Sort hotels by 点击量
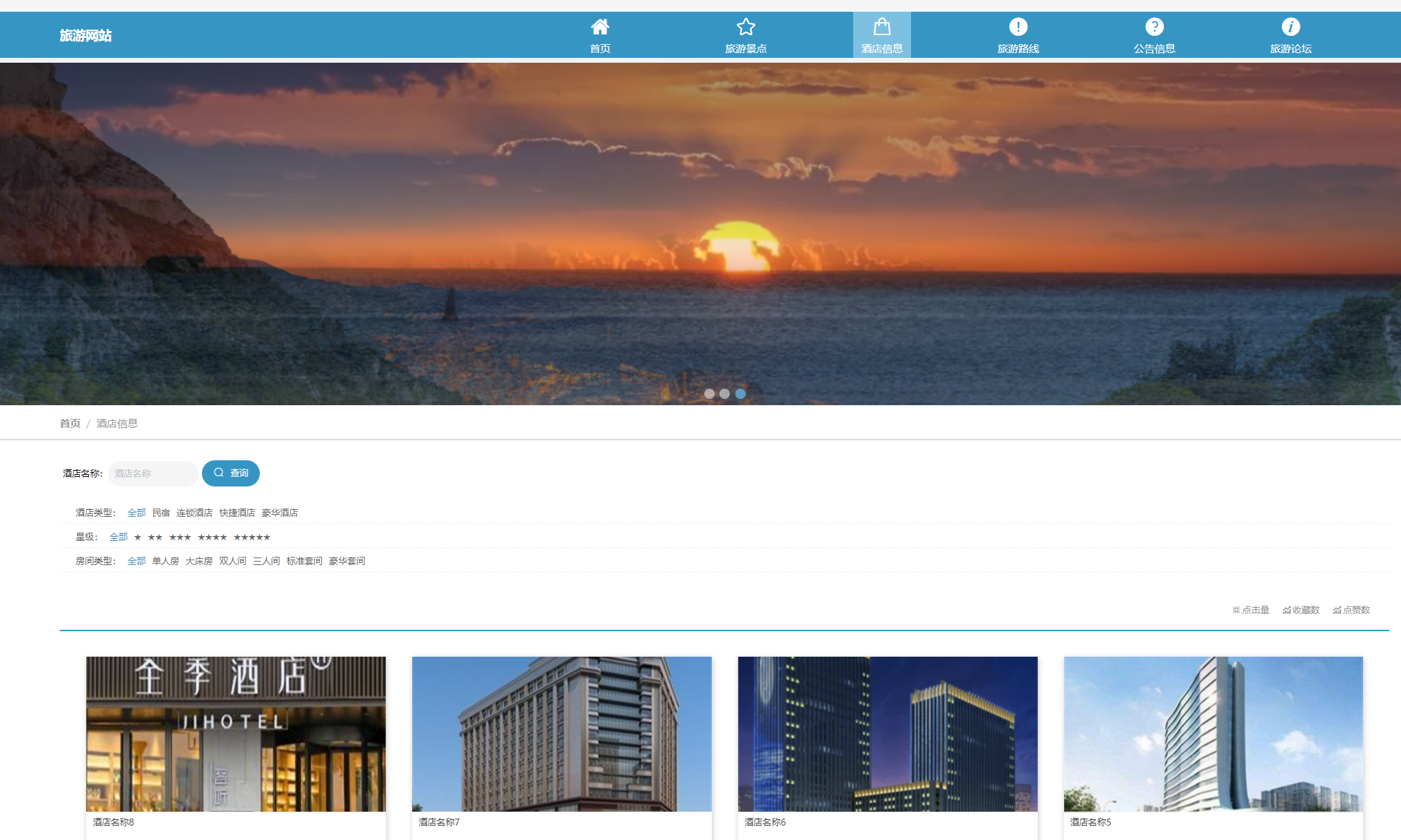 point(1251,610)
